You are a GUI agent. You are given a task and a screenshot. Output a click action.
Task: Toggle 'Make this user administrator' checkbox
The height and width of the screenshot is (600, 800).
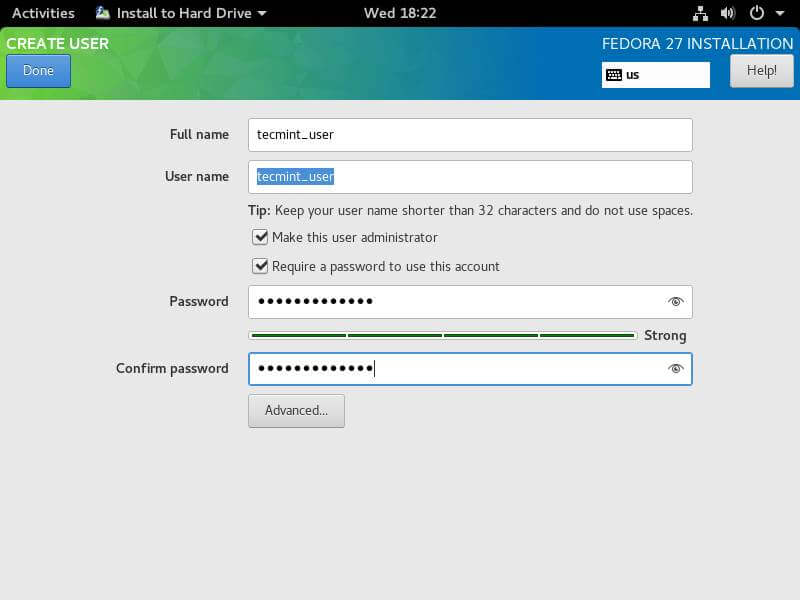[x=261, y=238]
